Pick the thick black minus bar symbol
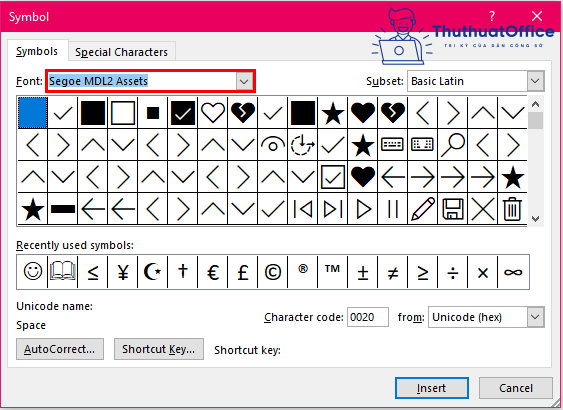 (x=63, y=209)
